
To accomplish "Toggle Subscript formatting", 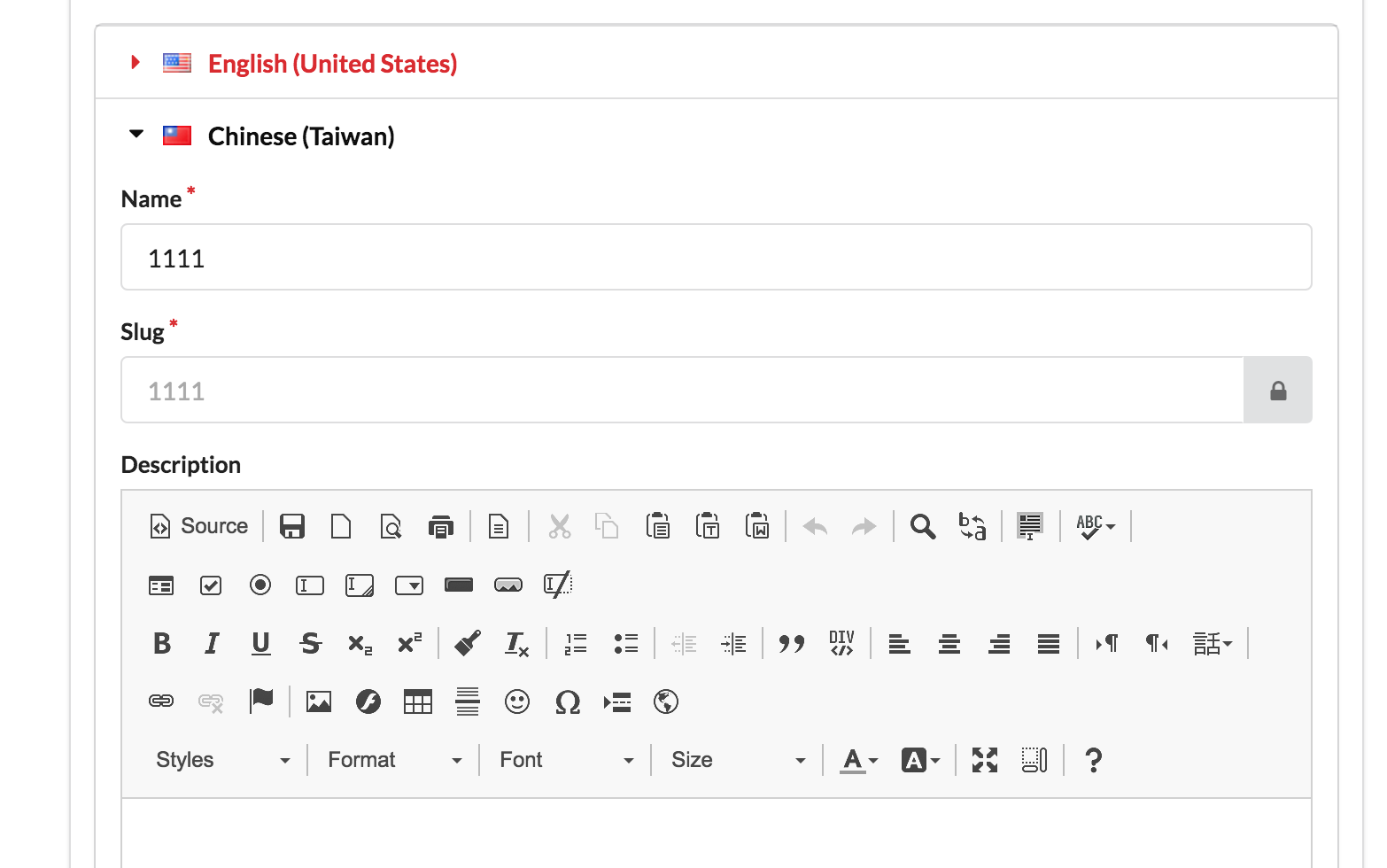I will coord(360,643).
